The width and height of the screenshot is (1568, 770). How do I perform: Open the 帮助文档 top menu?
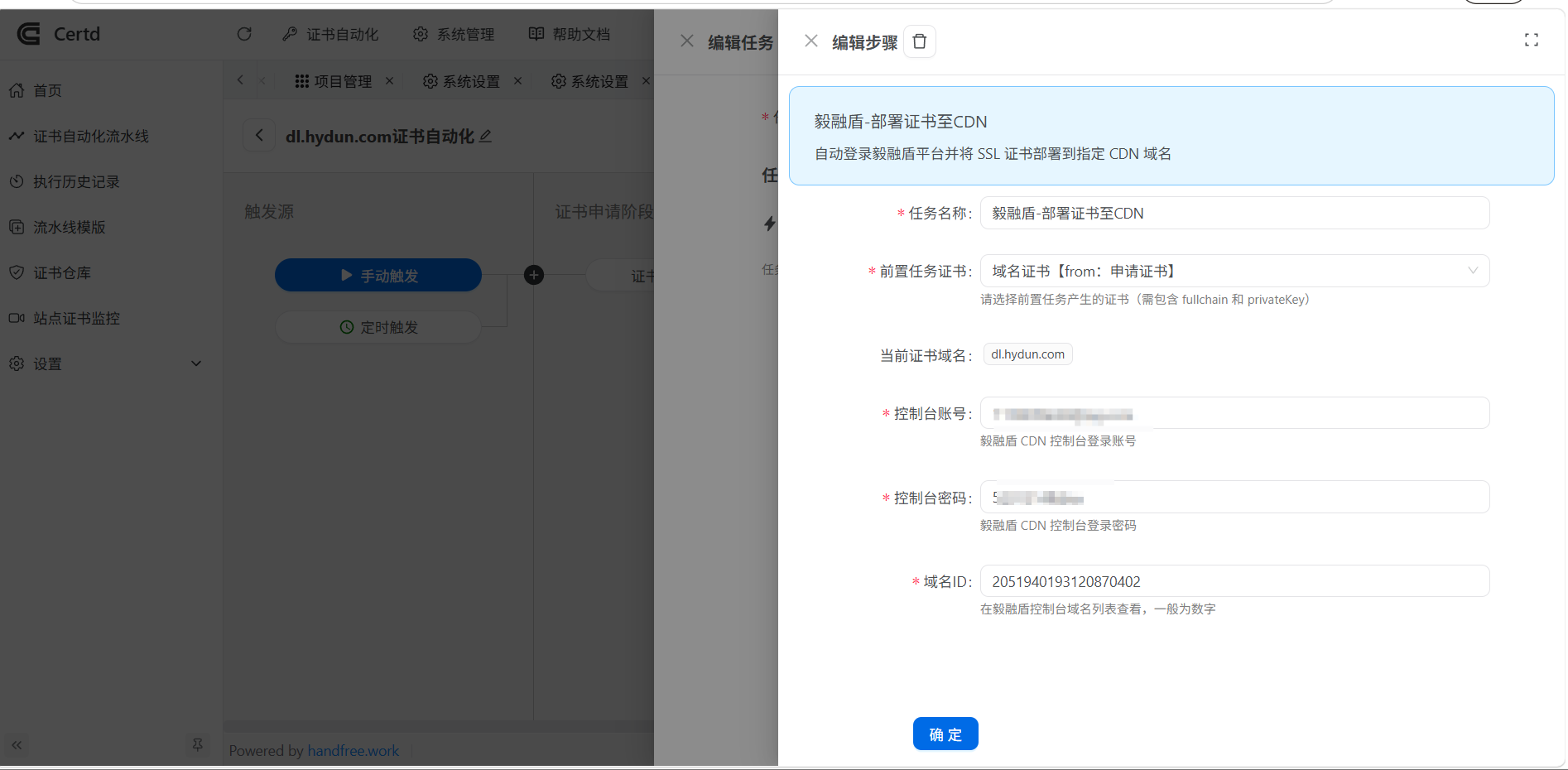(x=570, y=34)
